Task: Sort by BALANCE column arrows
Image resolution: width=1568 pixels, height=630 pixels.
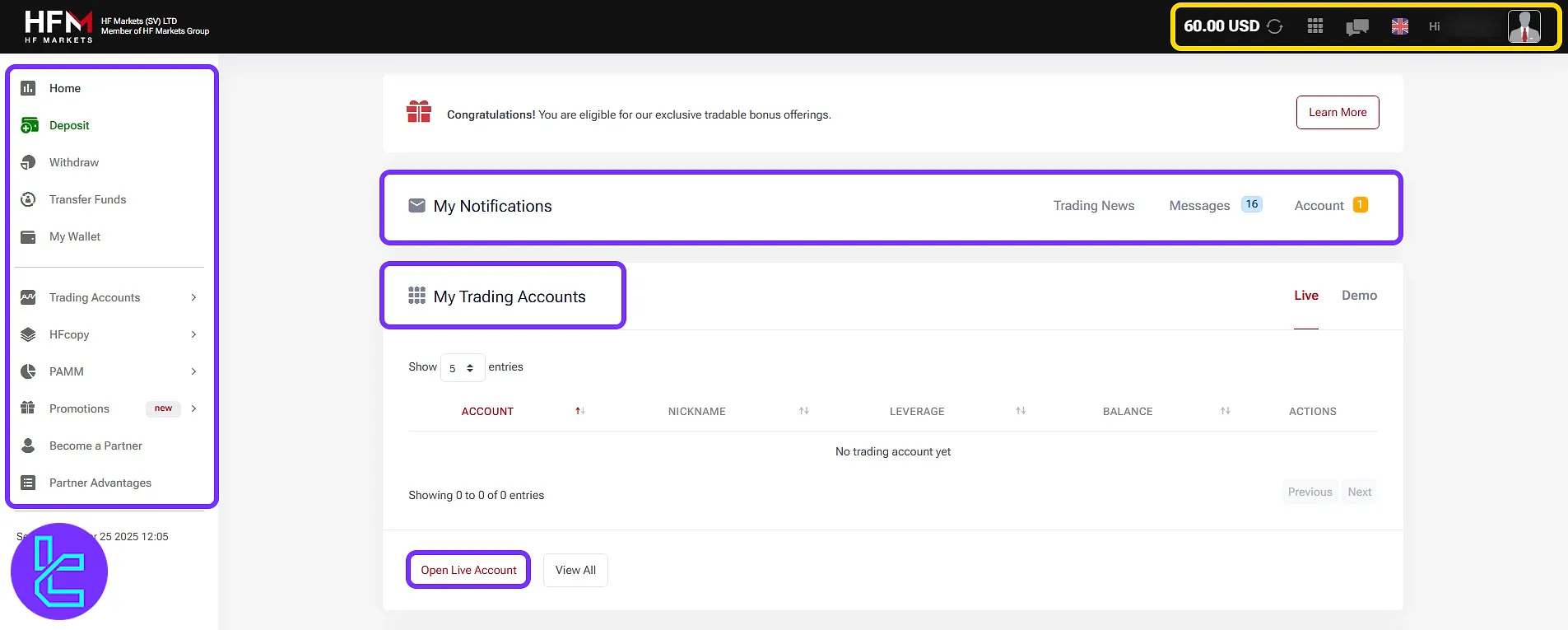Action: [x=1226, y=411]
